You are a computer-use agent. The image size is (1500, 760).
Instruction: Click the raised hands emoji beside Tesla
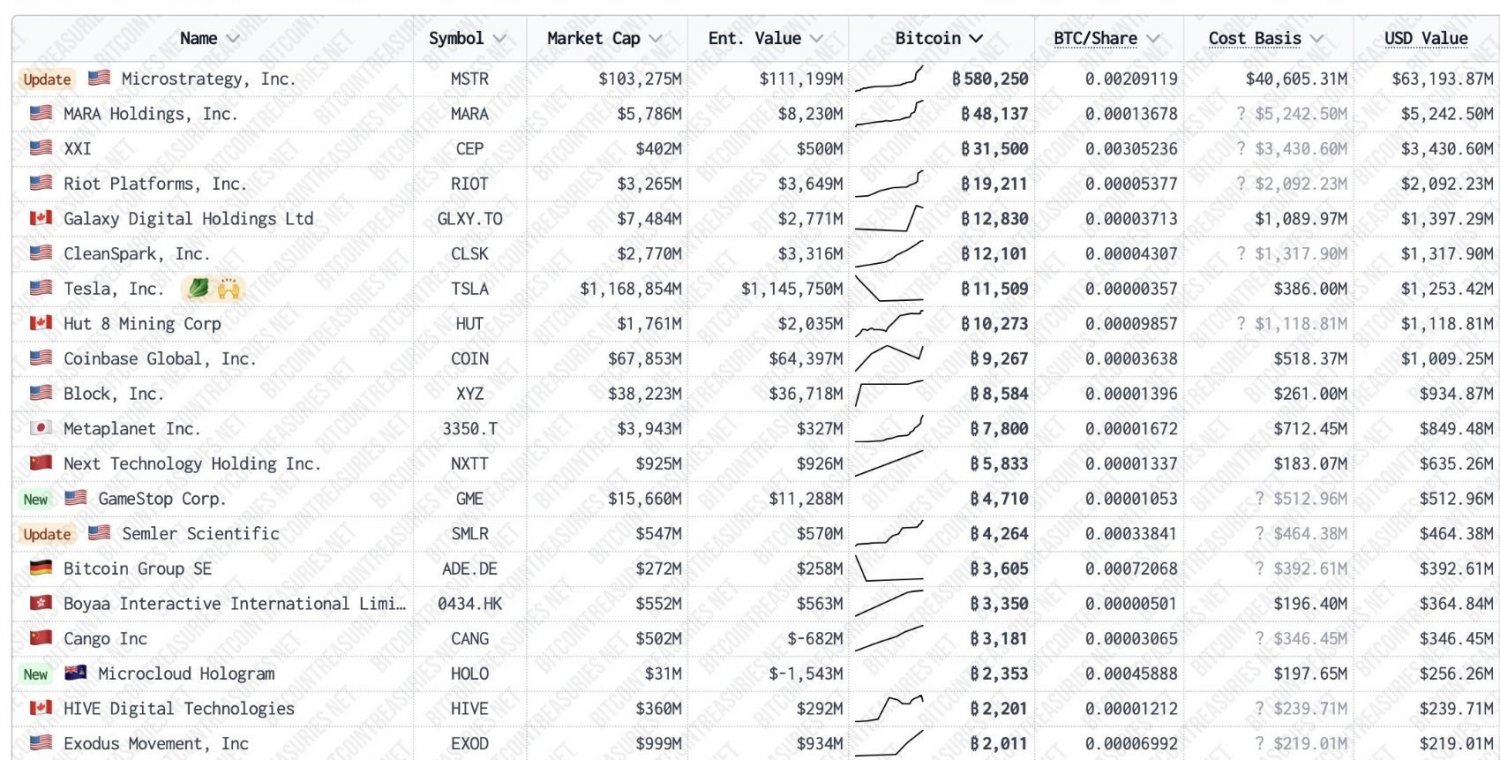pyautogui.click(x=228, y=288)
